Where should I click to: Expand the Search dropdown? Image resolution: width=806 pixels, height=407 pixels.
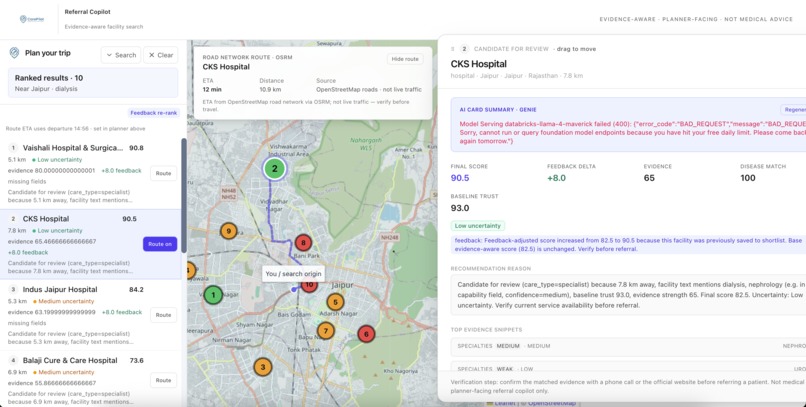point(121,55)
